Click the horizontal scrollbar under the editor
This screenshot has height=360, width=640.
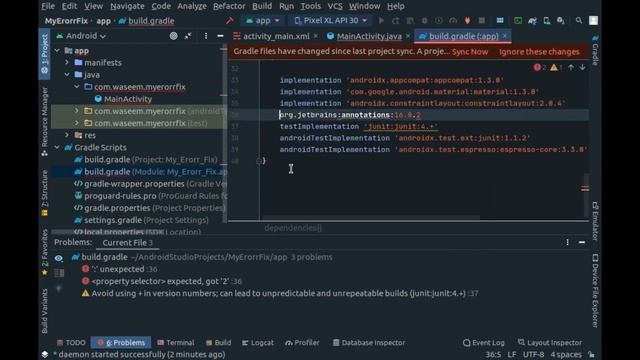(x=371, y=217)
